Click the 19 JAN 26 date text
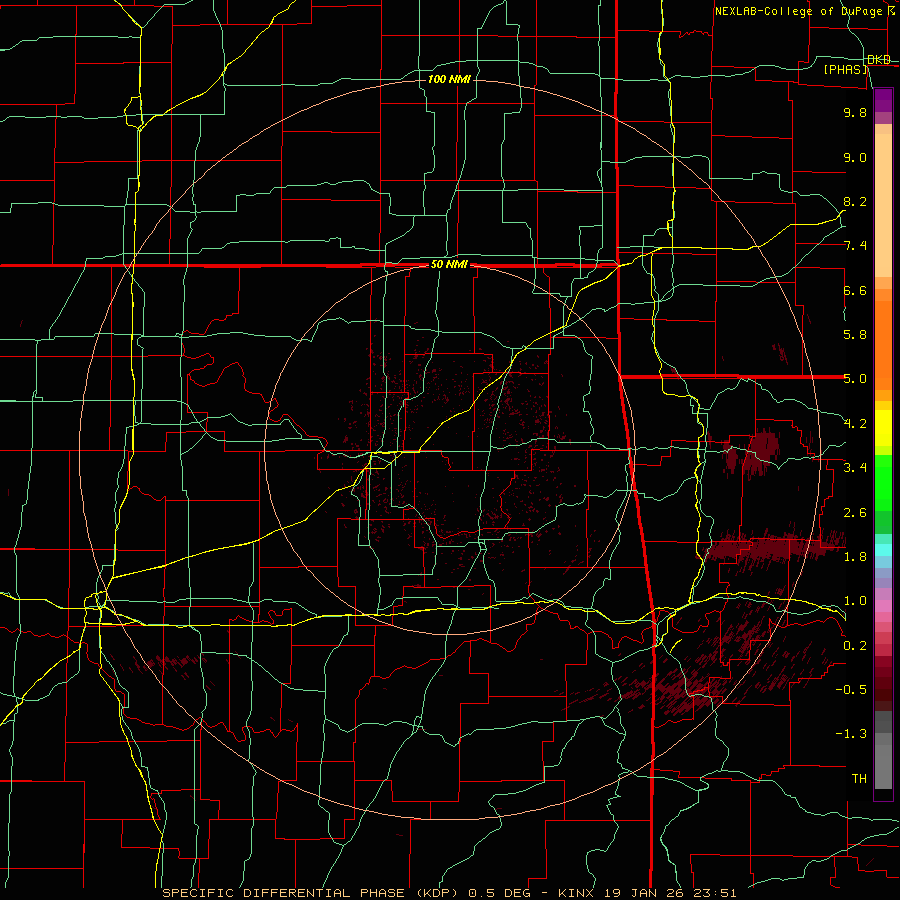 [642, 893]
